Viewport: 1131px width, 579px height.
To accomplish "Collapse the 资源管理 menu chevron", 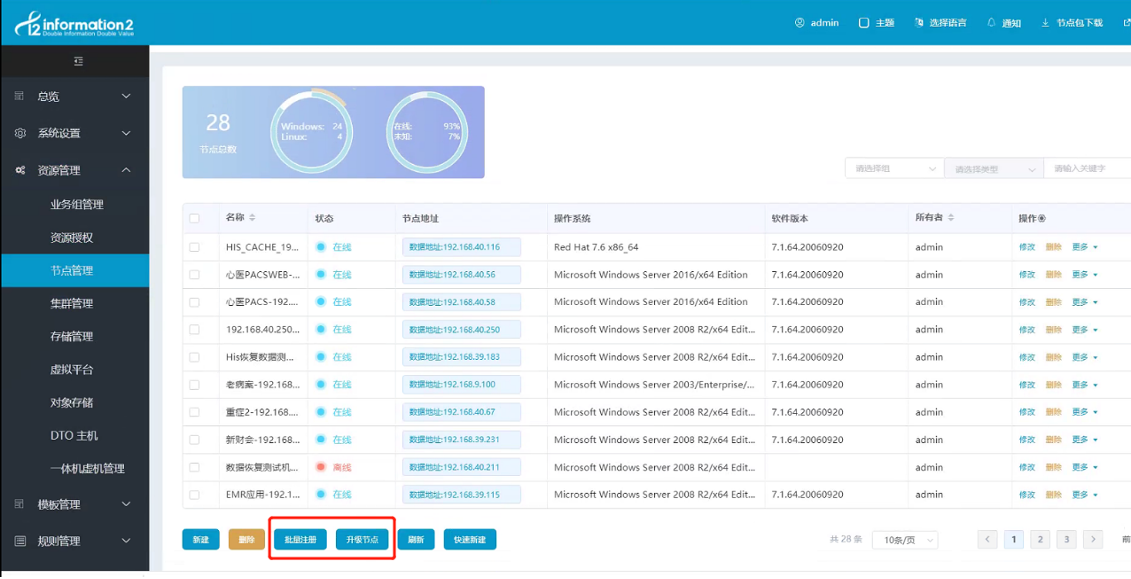I will tap(126, 170).
